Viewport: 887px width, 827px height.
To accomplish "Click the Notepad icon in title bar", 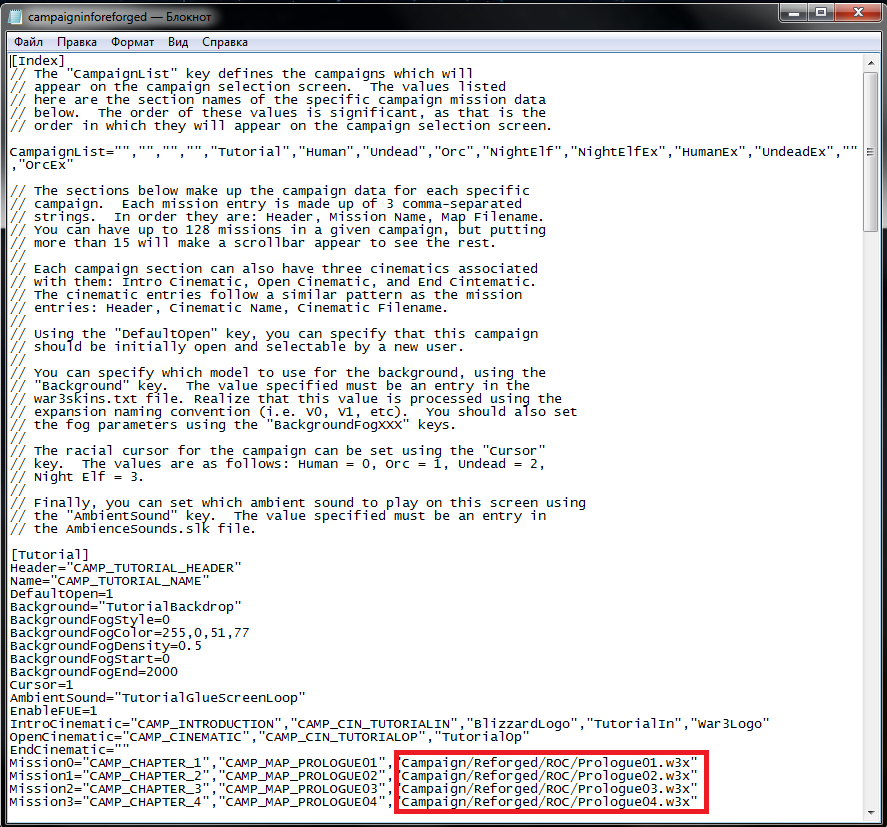I will point(15,17).
